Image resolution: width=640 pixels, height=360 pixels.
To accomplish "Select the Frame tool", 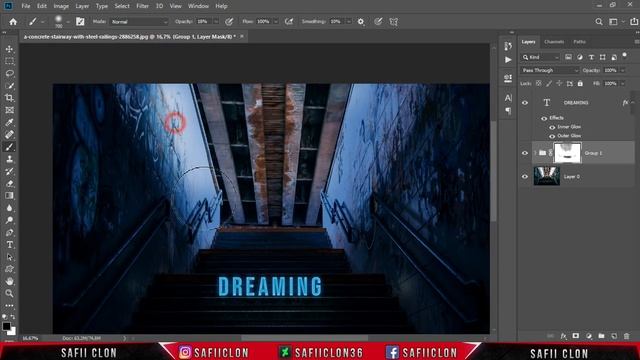I will pos(9,110).
